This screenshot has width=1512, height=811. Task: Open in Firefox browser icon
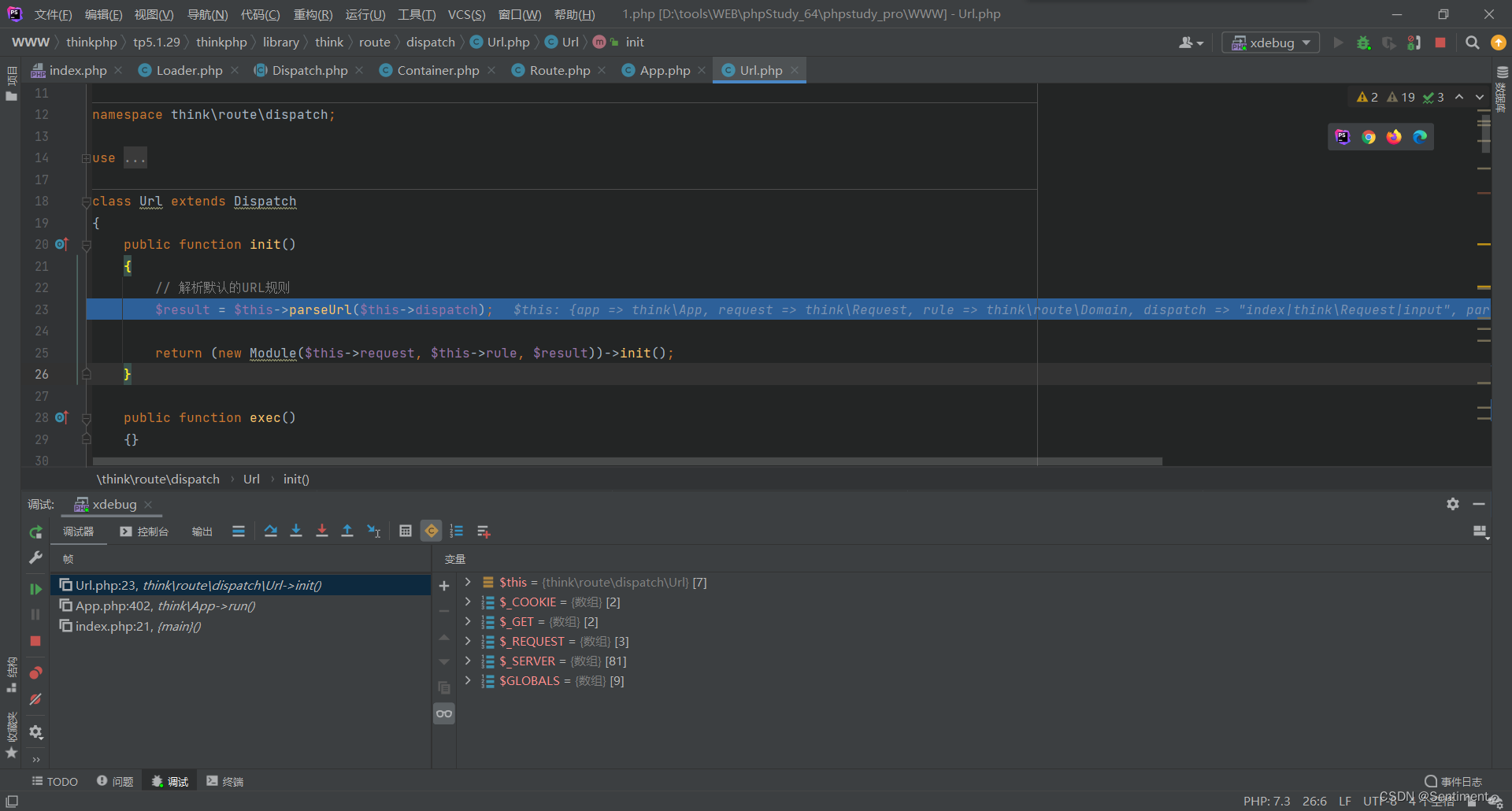[1394, 137]
